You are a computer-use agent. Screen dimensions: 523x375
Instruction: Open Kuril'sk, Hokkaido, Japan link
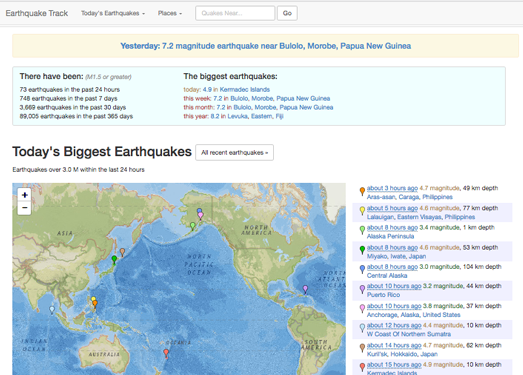pyautogui.click(x=402, y=354)
